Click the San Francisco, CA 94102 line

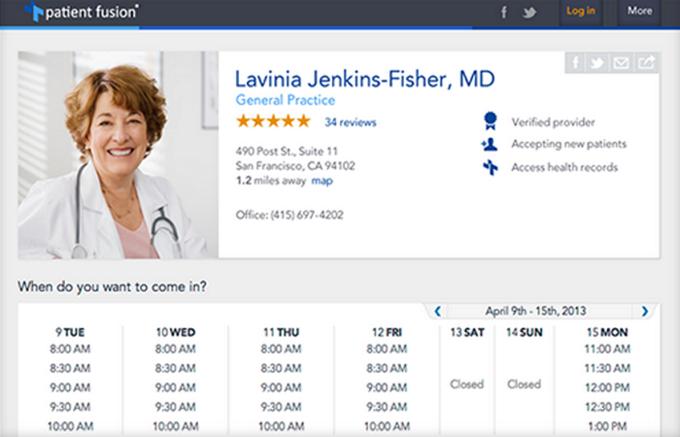(295, 166)
